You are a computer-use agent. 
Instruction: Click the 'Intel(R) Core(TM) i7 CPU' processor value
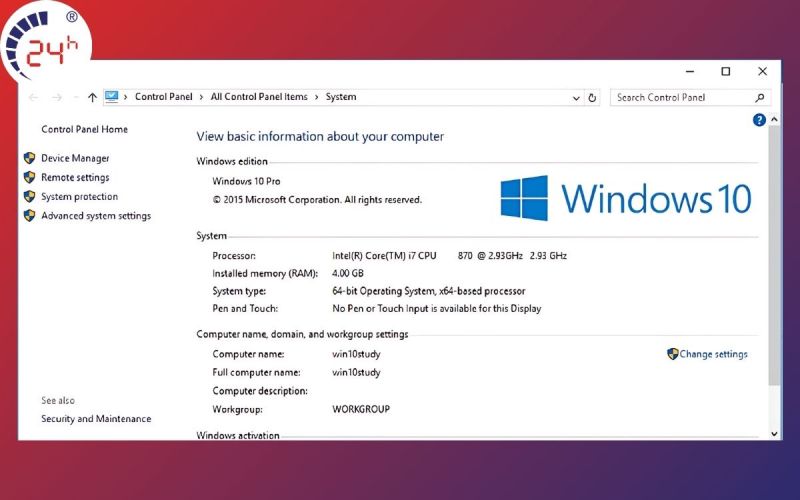click(384, 256)
